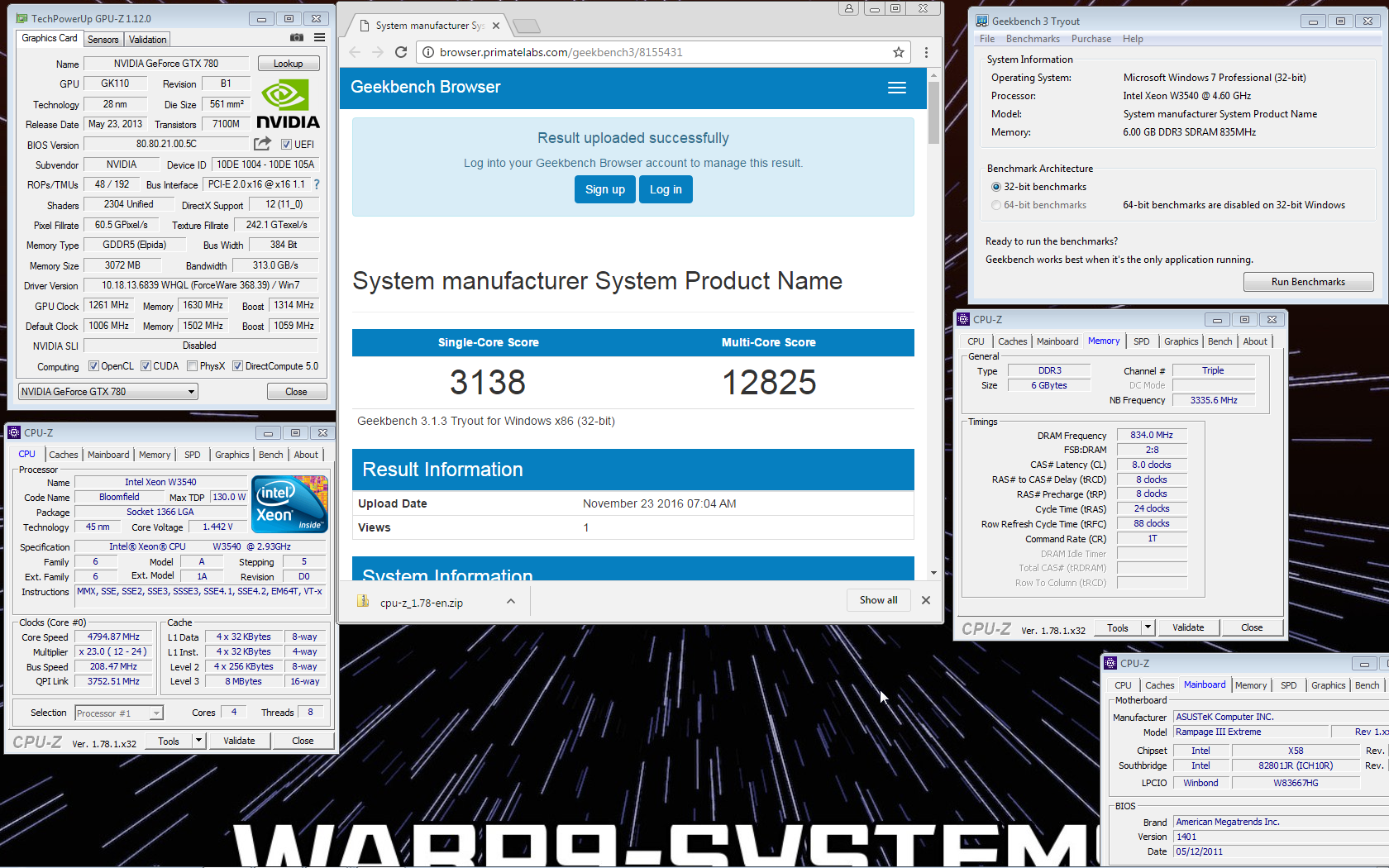Open the Help menu in Geekbench 3
1389x868 pixels.
(1133, 39)
